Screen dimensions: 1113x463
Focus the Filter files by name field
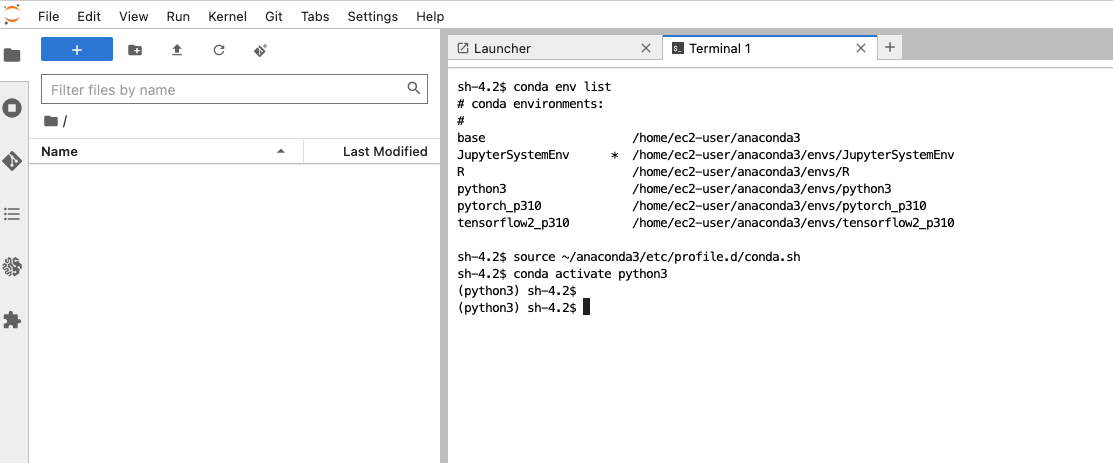tap(234, 89)
